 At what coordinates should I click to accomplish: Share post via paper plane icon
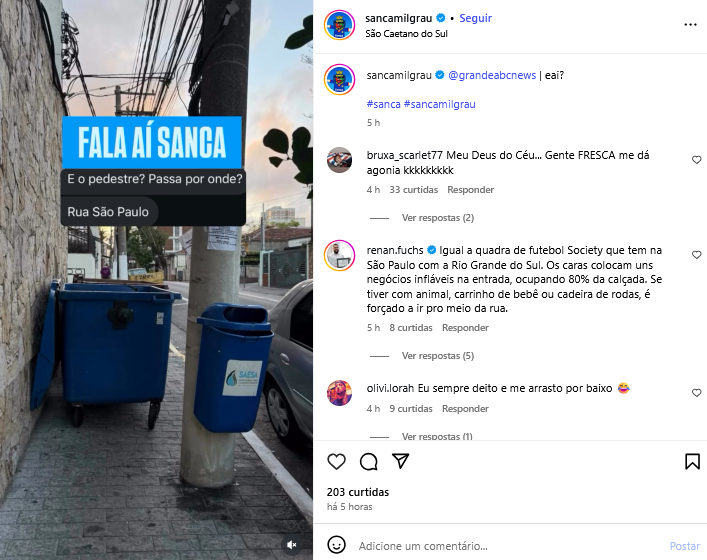[400, 461]
